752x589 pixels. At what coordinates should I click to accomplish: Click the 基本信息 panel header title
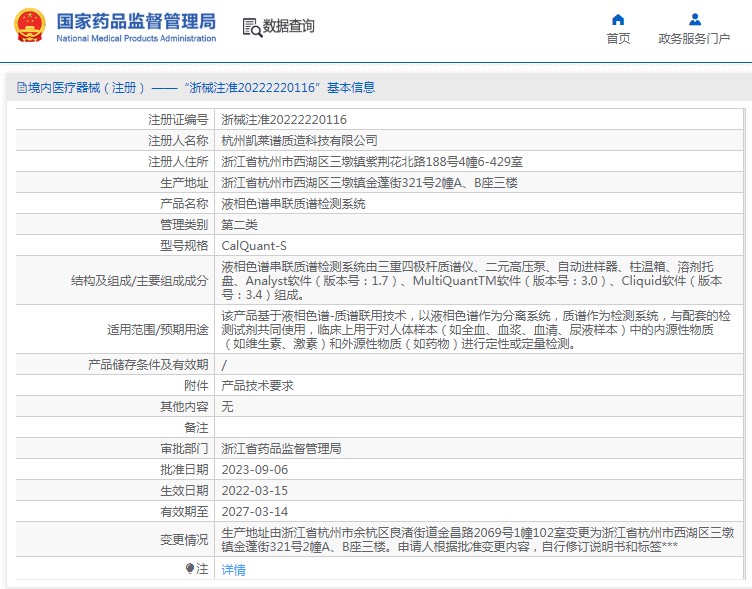coord(347,88)
